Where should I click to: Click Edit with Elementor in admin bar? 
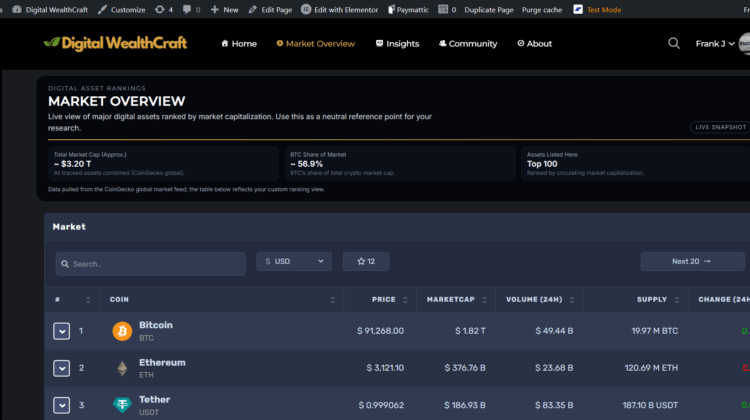pyautogui.click(x=341, y=9)
